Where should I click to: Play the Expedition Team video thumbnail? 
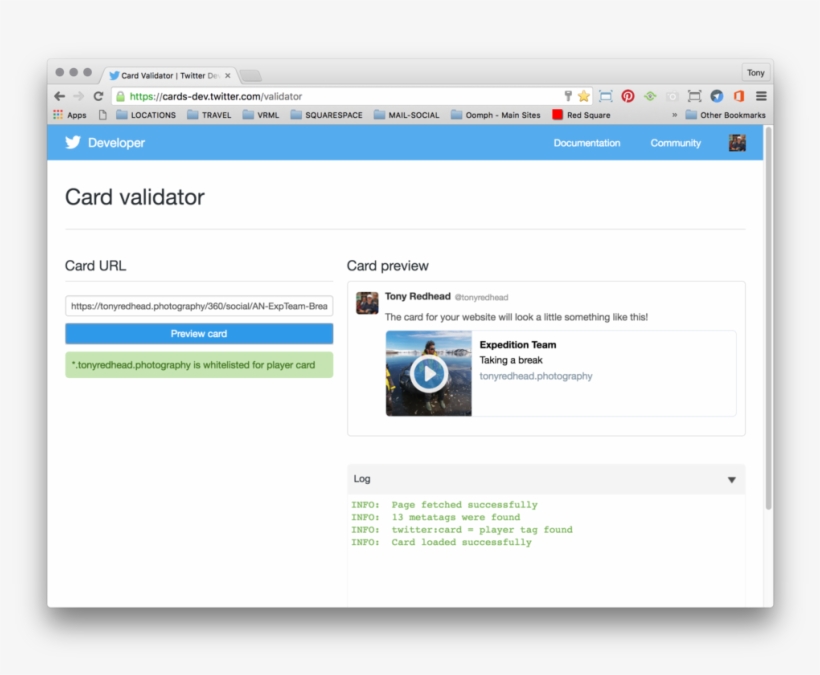429,373
